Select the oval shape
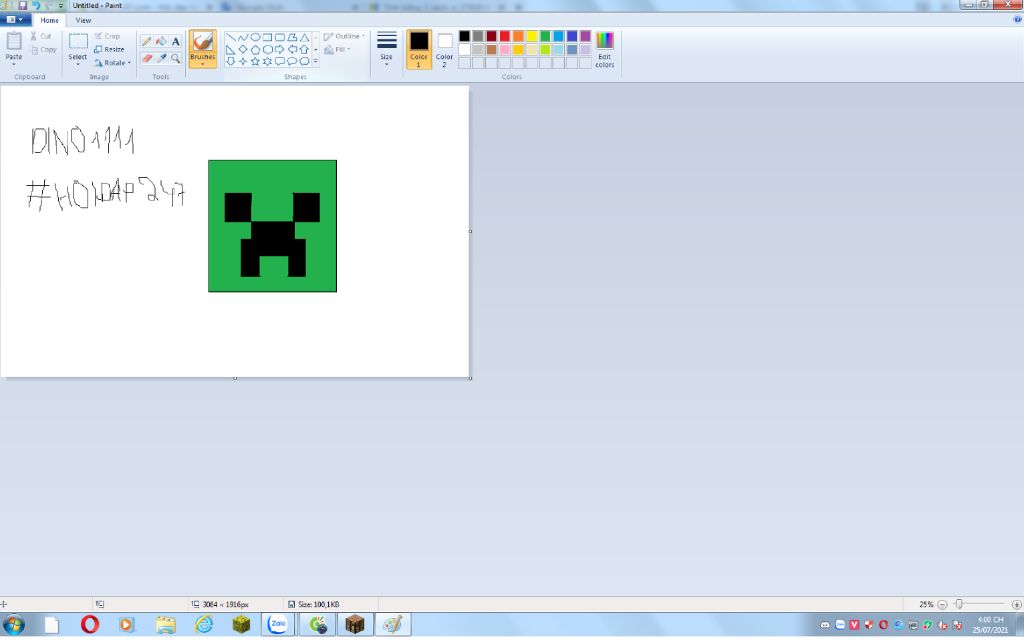The image size is (1024, 640). tap(253, 36)
